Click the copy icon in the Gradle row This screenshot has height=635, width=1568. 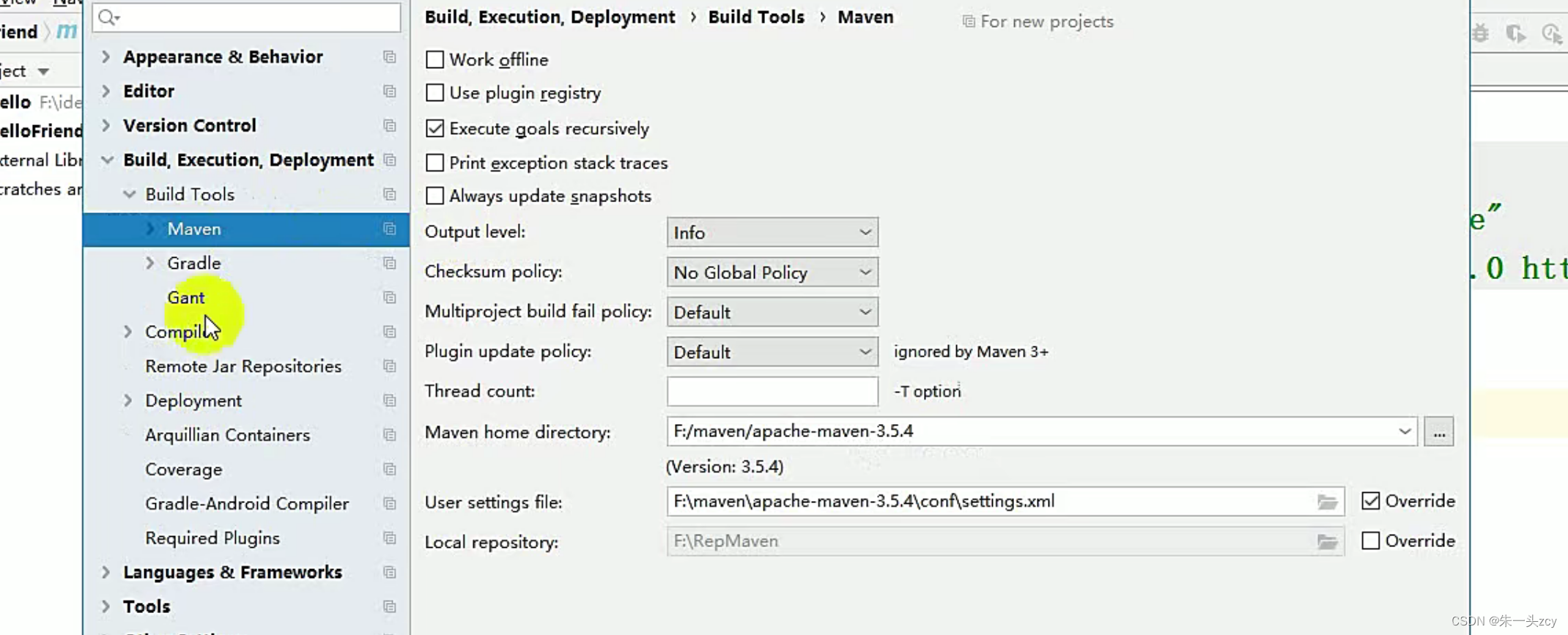(390, 263)
